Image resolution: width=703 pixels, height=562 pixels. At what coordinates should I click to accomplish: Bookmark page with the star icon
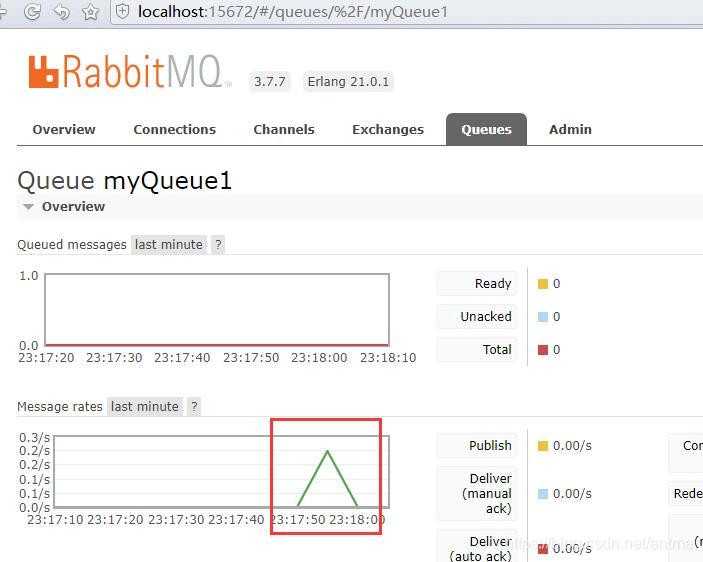[x=90, y=12]
